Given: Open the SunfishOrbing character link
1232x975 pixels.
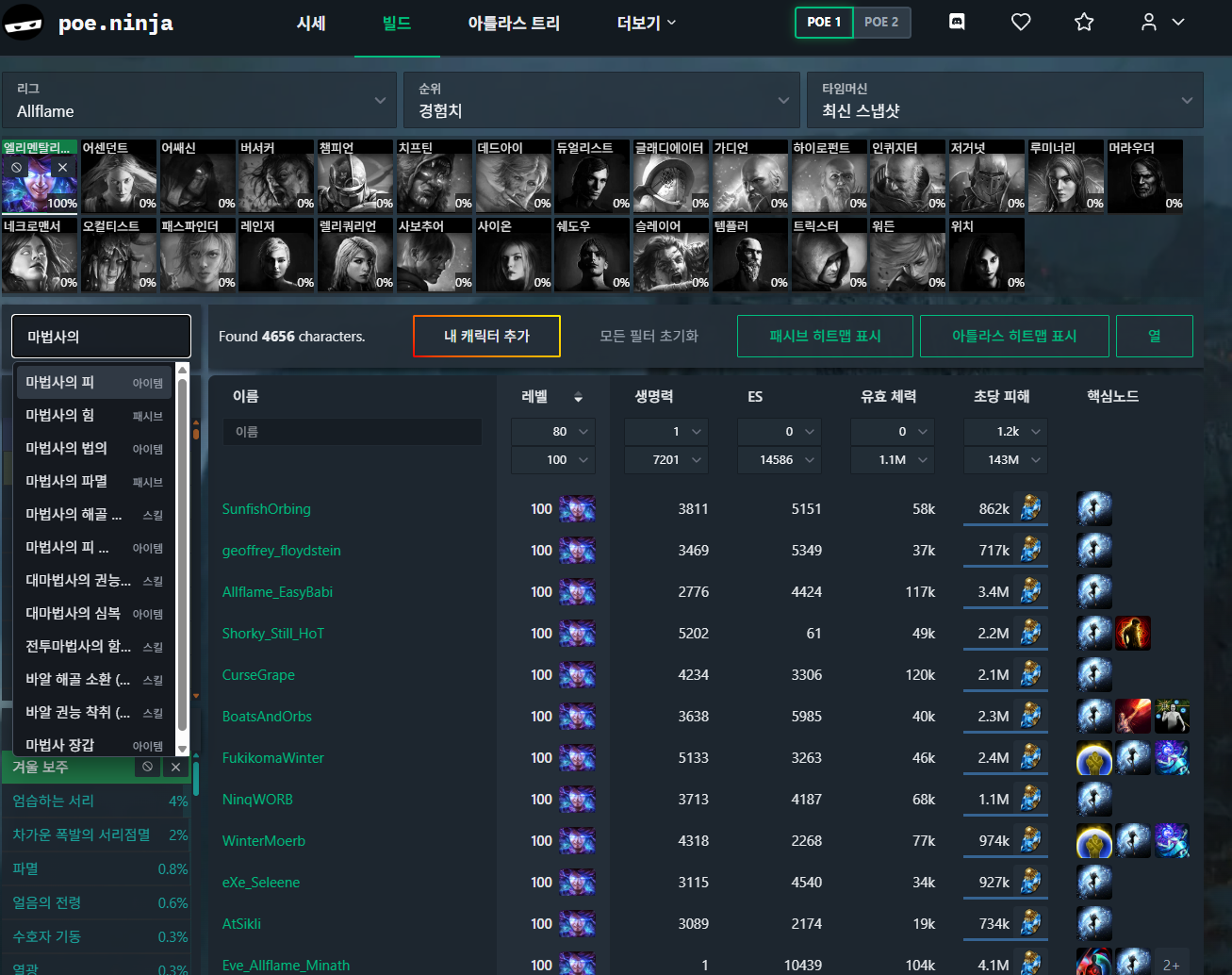Looking at the screenshot, I should 266,509.
